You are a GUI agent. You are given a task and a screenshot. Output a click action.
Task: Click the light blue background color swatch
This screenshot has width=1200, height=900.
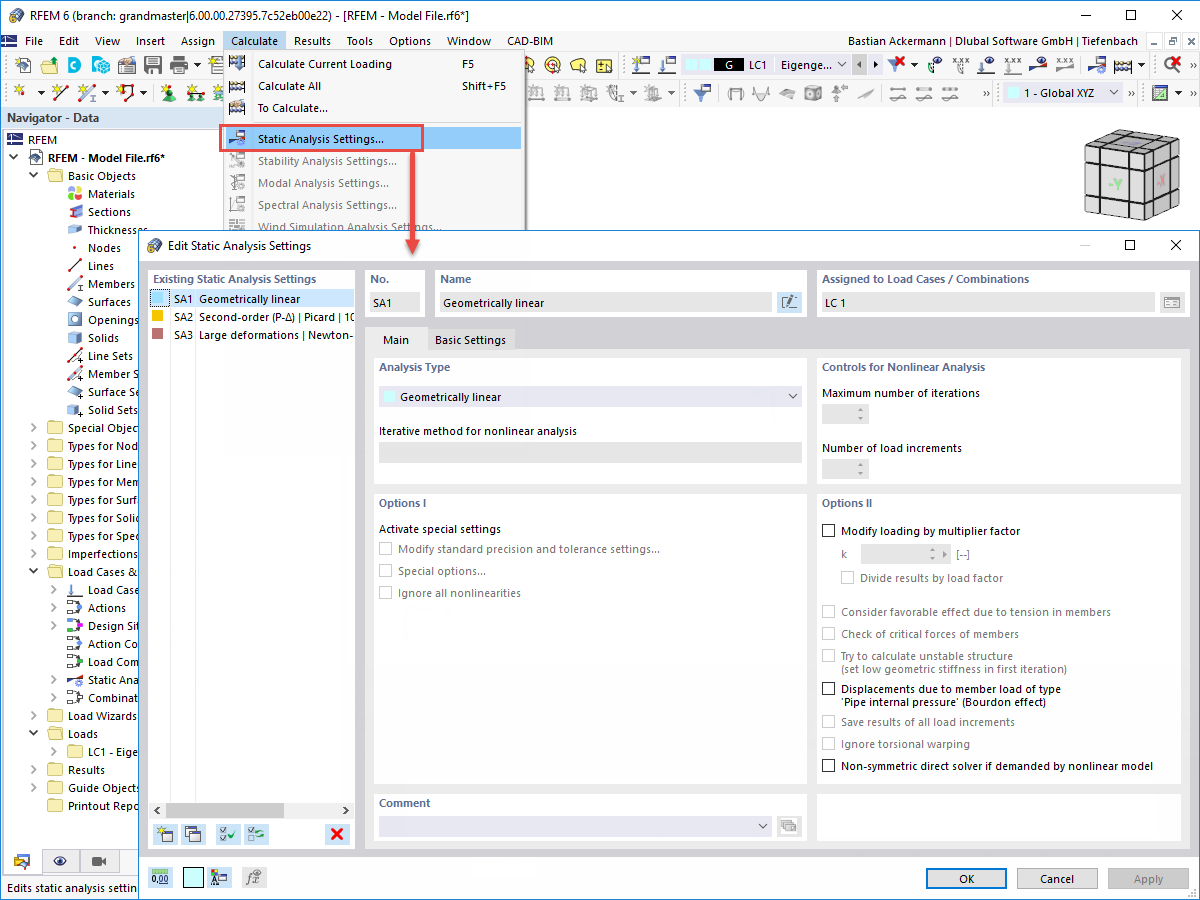(x=194, y=877)
